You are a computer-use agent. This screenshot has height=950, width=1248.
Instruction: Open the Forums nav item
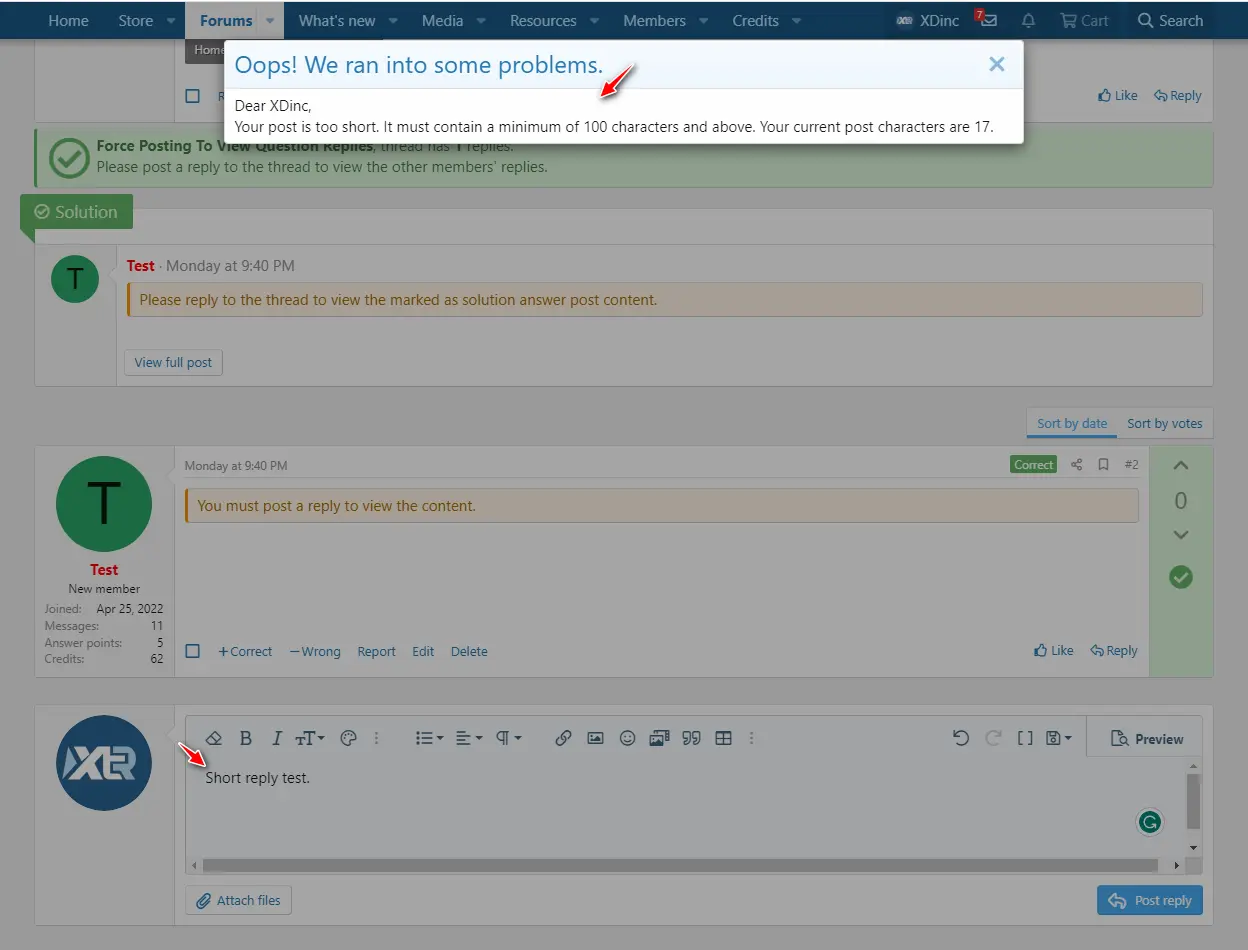(226, 20)
